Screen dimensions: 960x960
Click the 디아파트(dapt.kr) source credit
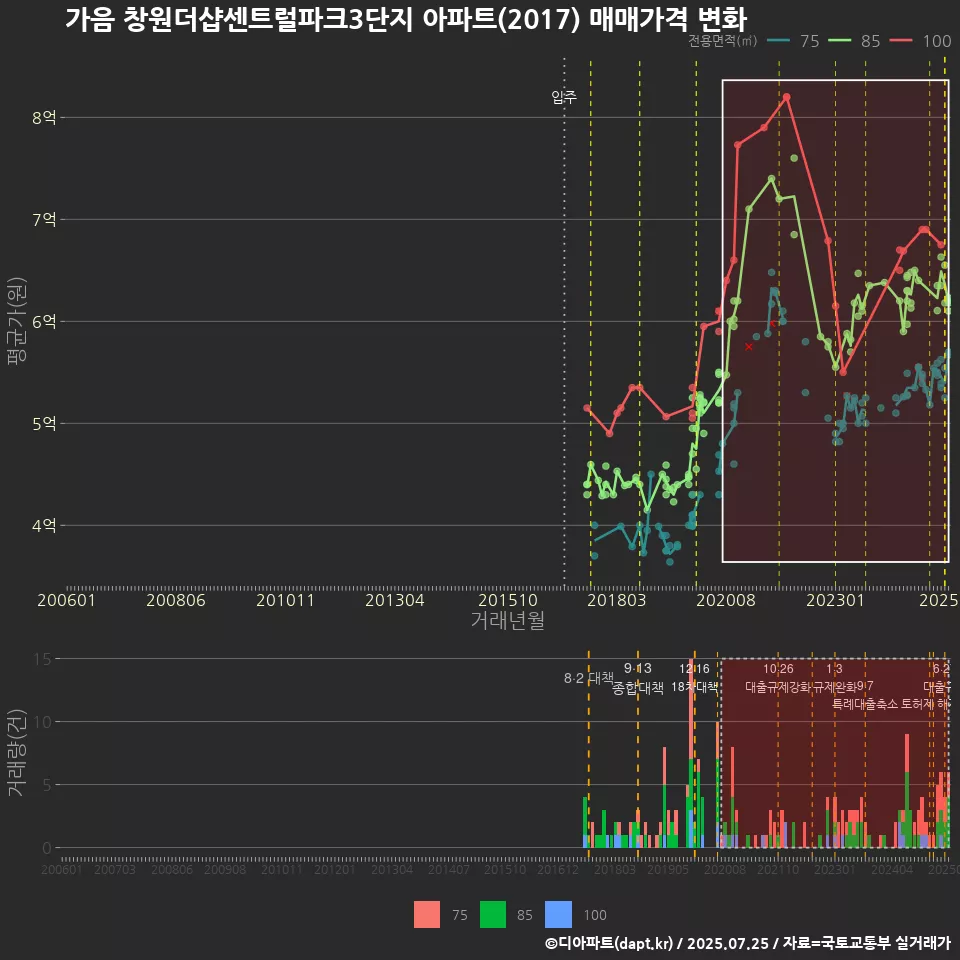(x=609, y=943)
